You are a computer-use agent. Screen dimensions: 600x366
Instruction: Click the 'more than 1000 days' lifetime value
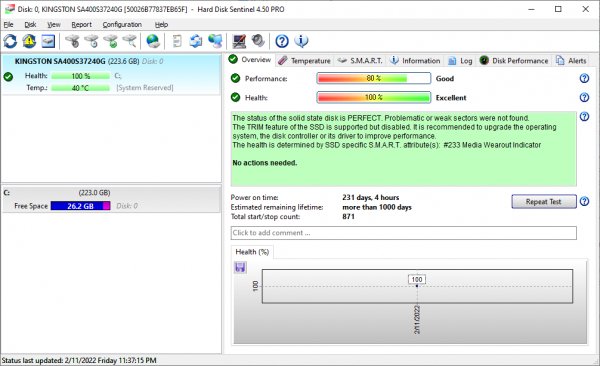(377, 207)
